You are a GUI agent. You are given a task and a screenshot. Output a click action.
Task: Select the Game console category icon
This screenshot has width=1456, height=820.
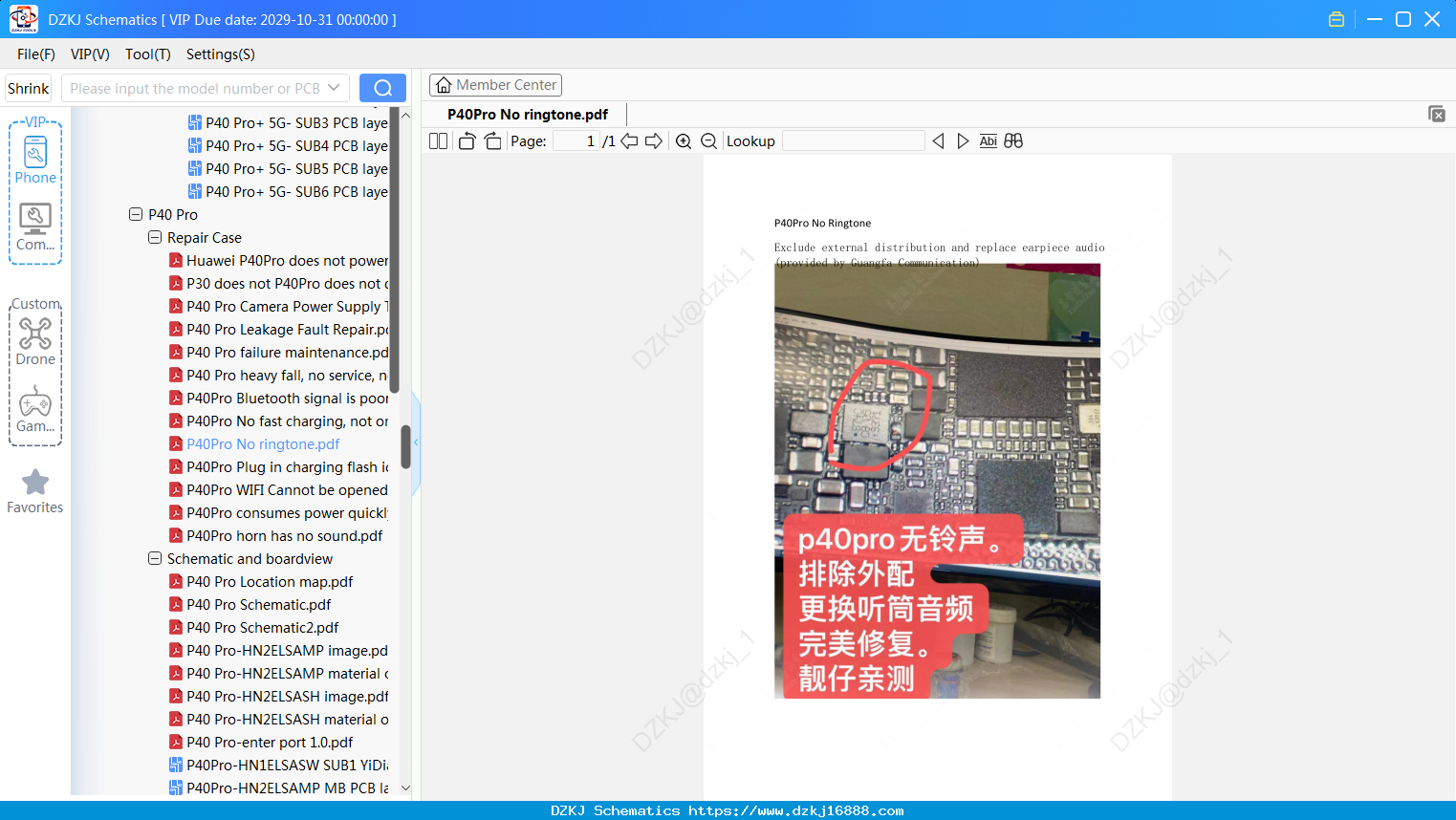point(35,409)
